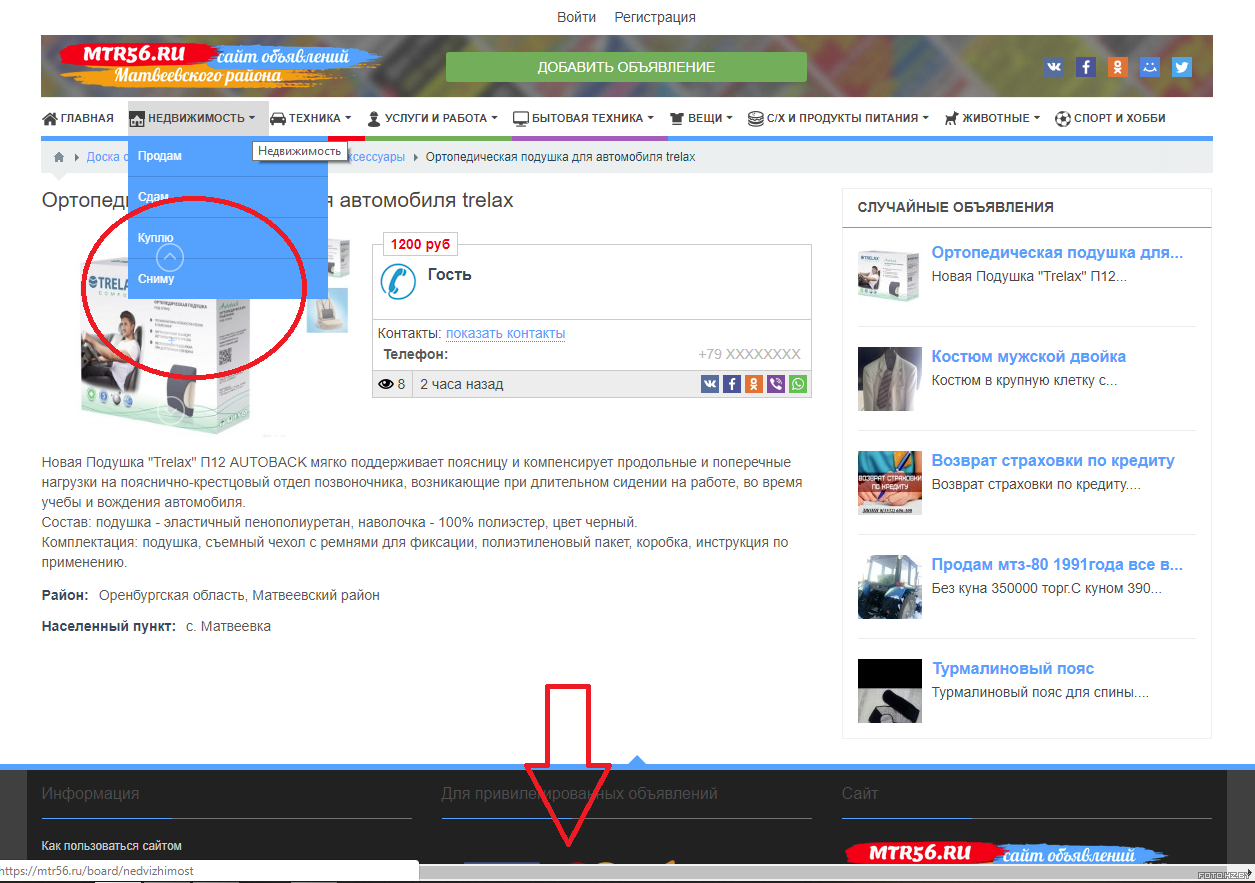Expand the Техника dropdown menu

coord(311,118)
